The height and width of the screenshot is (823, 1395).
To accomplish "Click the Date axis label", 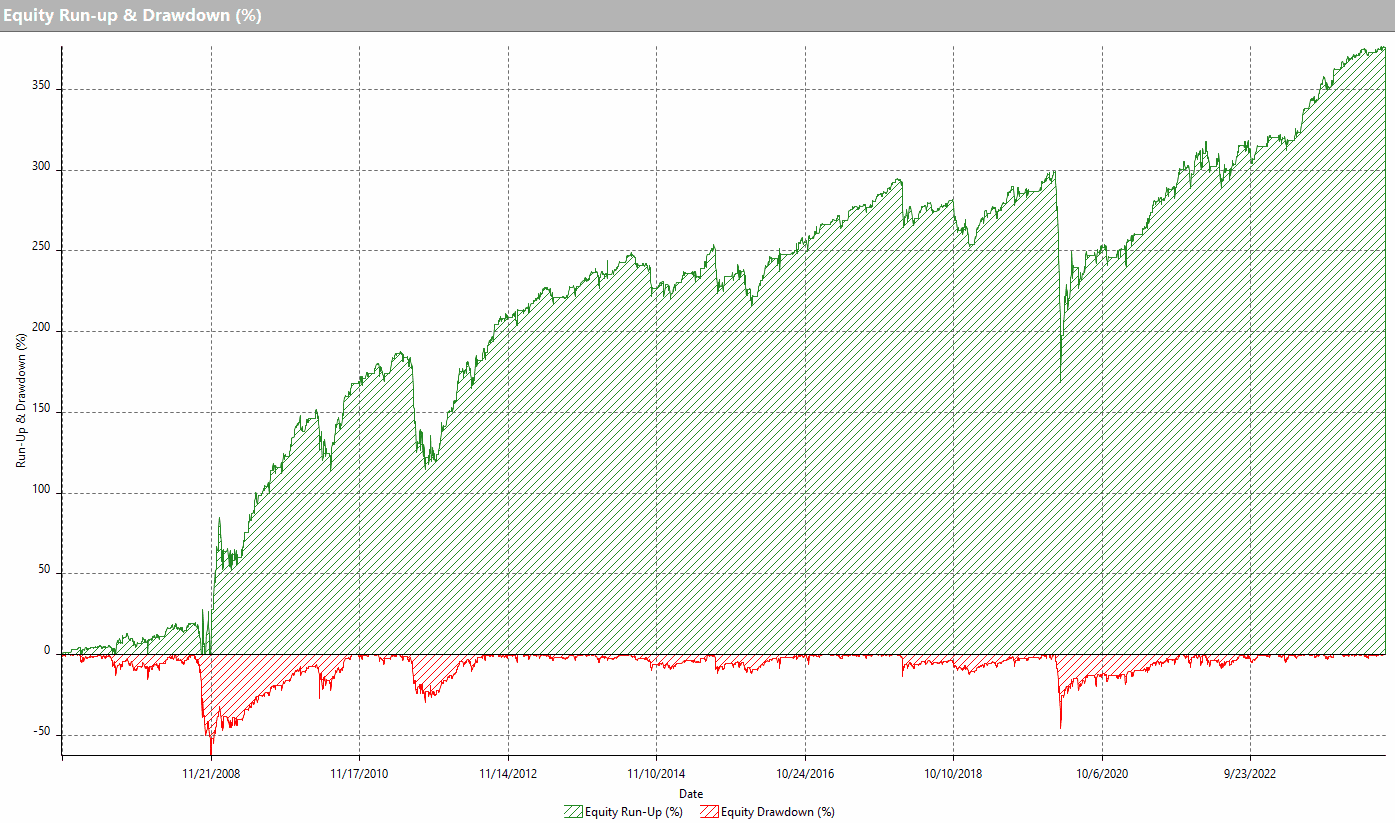I will click(690, 794).
